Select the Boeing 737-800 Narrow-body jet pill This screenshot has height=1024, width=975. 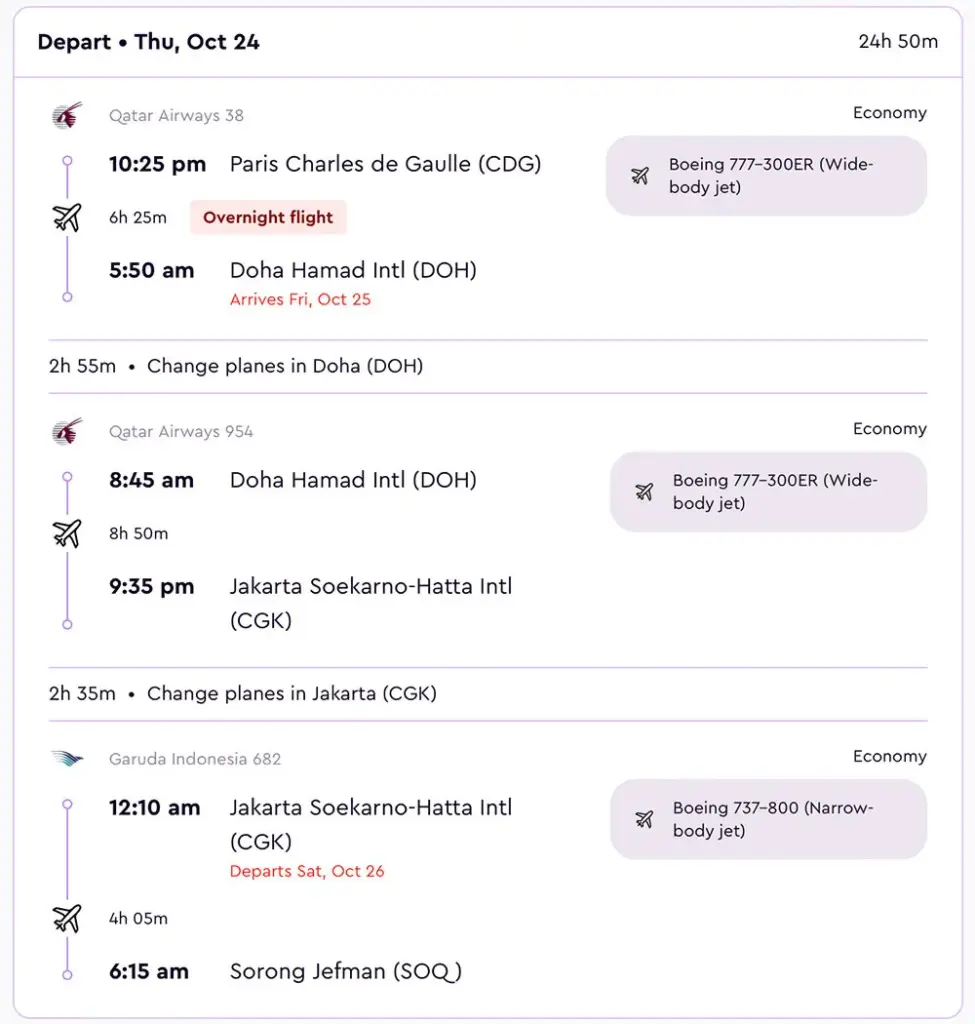(x=768, y=820)
